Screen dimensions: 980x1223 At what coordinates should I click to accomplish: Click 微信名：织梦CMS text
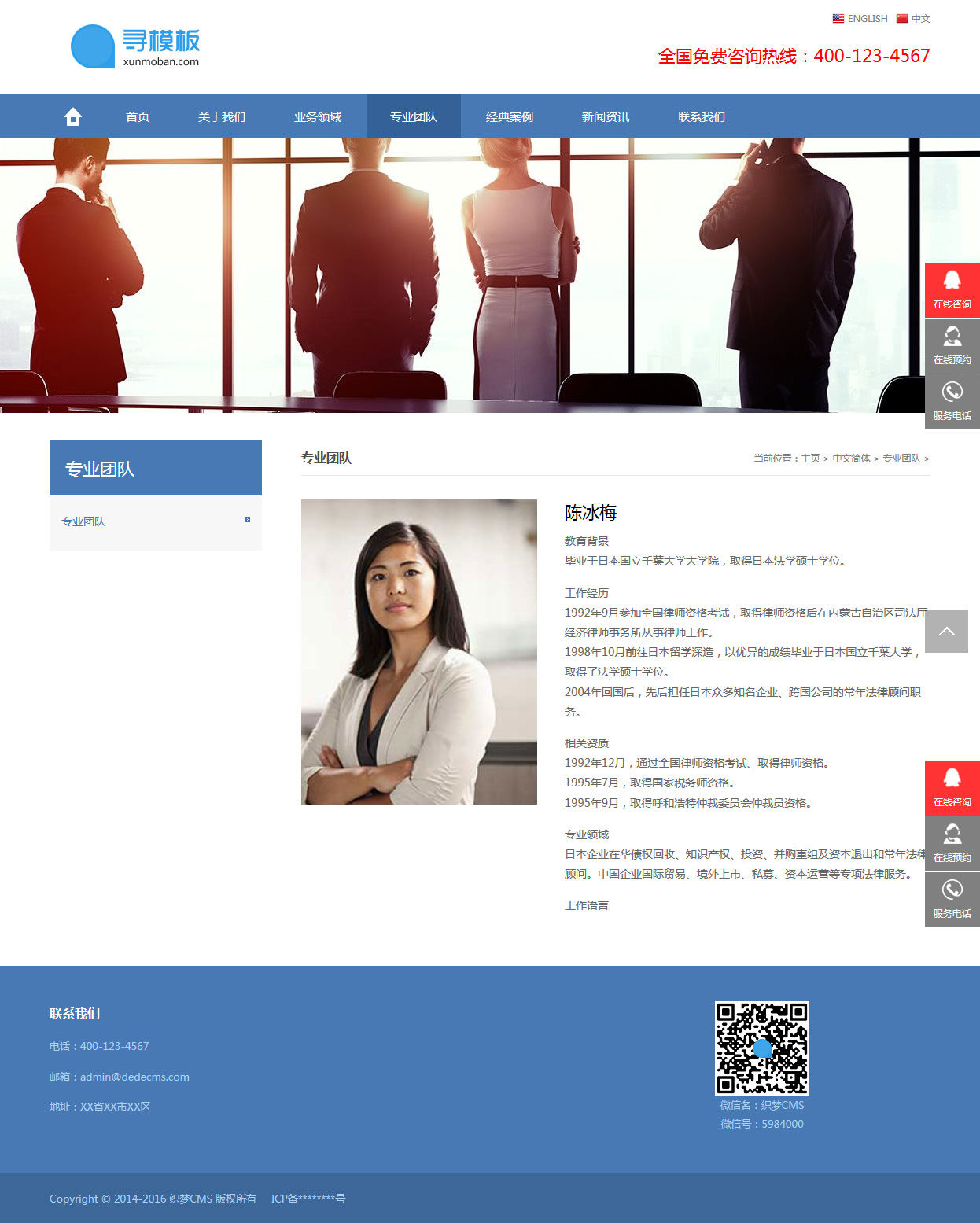(762, 1105)
